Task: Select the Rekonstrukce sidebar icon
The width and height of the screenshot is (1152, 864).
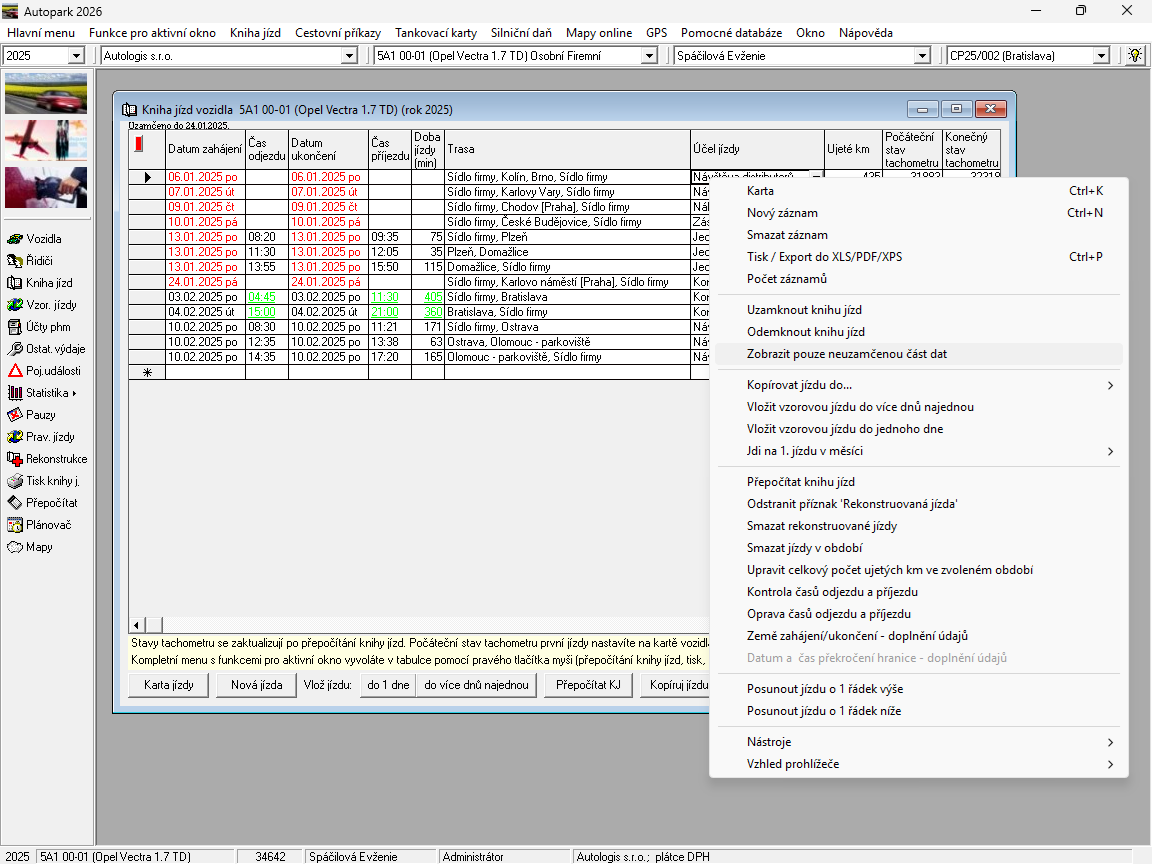Action: click(15, 459)
